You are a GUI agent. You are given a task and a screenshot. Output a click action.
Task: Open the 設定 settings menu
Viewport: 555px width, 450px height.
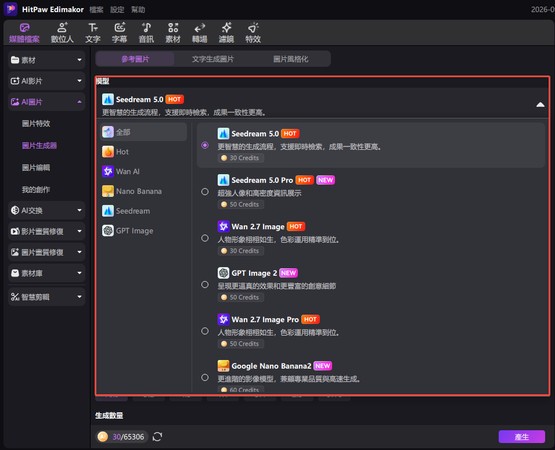tap(117, 10)
